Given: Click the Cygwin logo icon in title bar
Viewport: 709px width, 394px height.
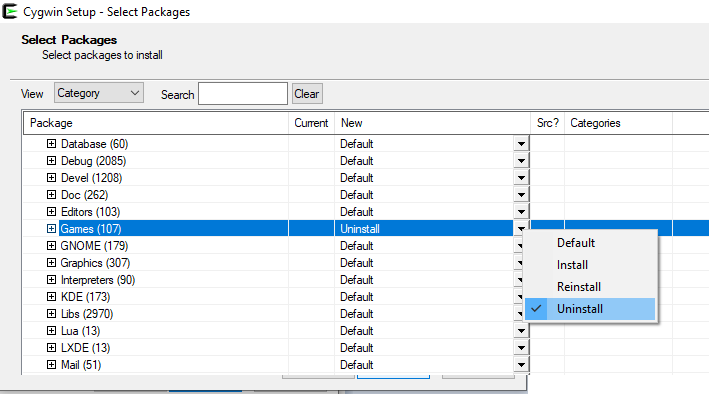Looking at the screenshot, I should (9, 11).
